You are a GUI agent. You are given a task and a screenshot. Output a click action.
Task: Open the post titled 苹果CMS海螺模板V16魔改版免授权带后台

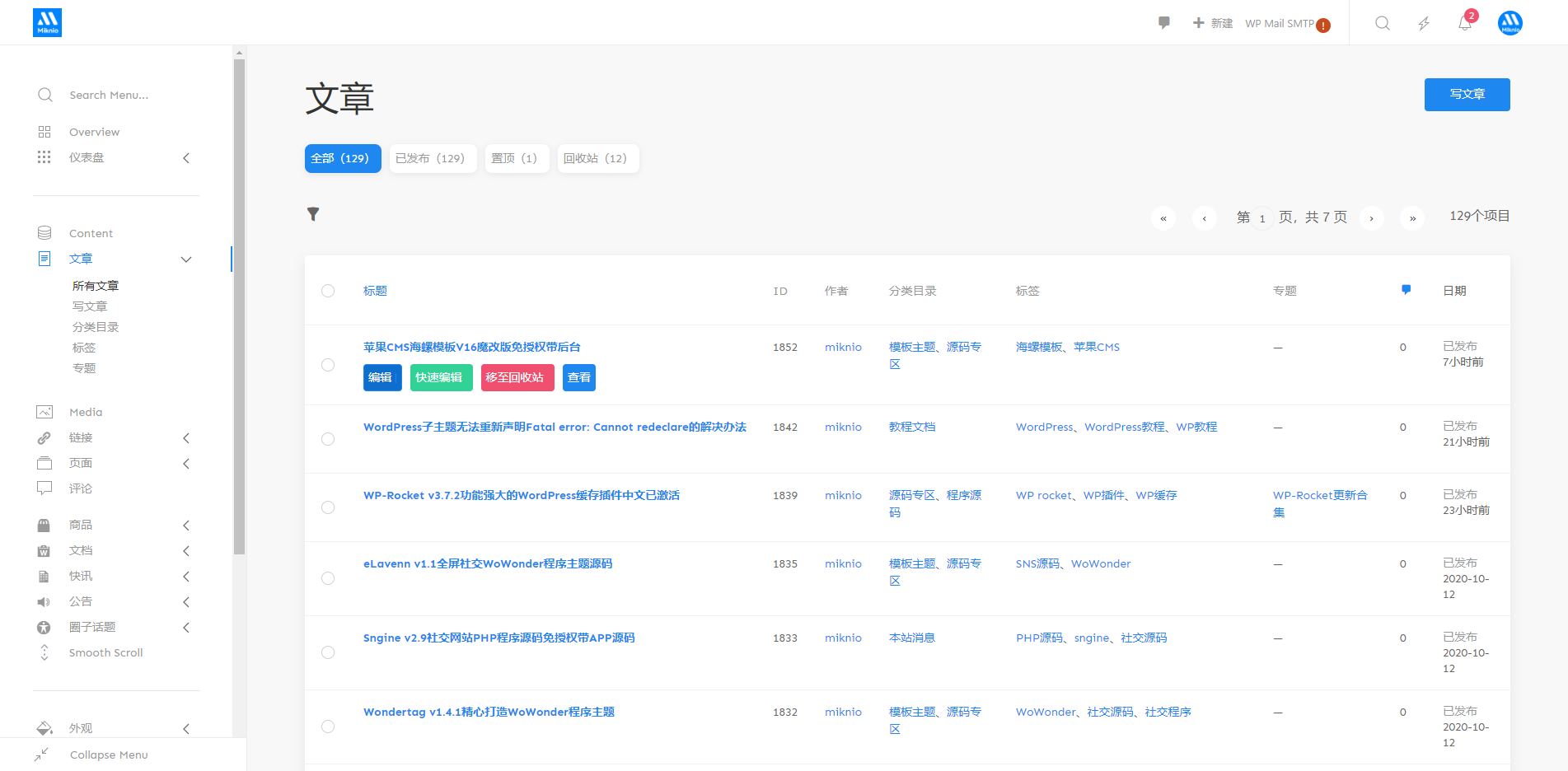pos(471,347)
